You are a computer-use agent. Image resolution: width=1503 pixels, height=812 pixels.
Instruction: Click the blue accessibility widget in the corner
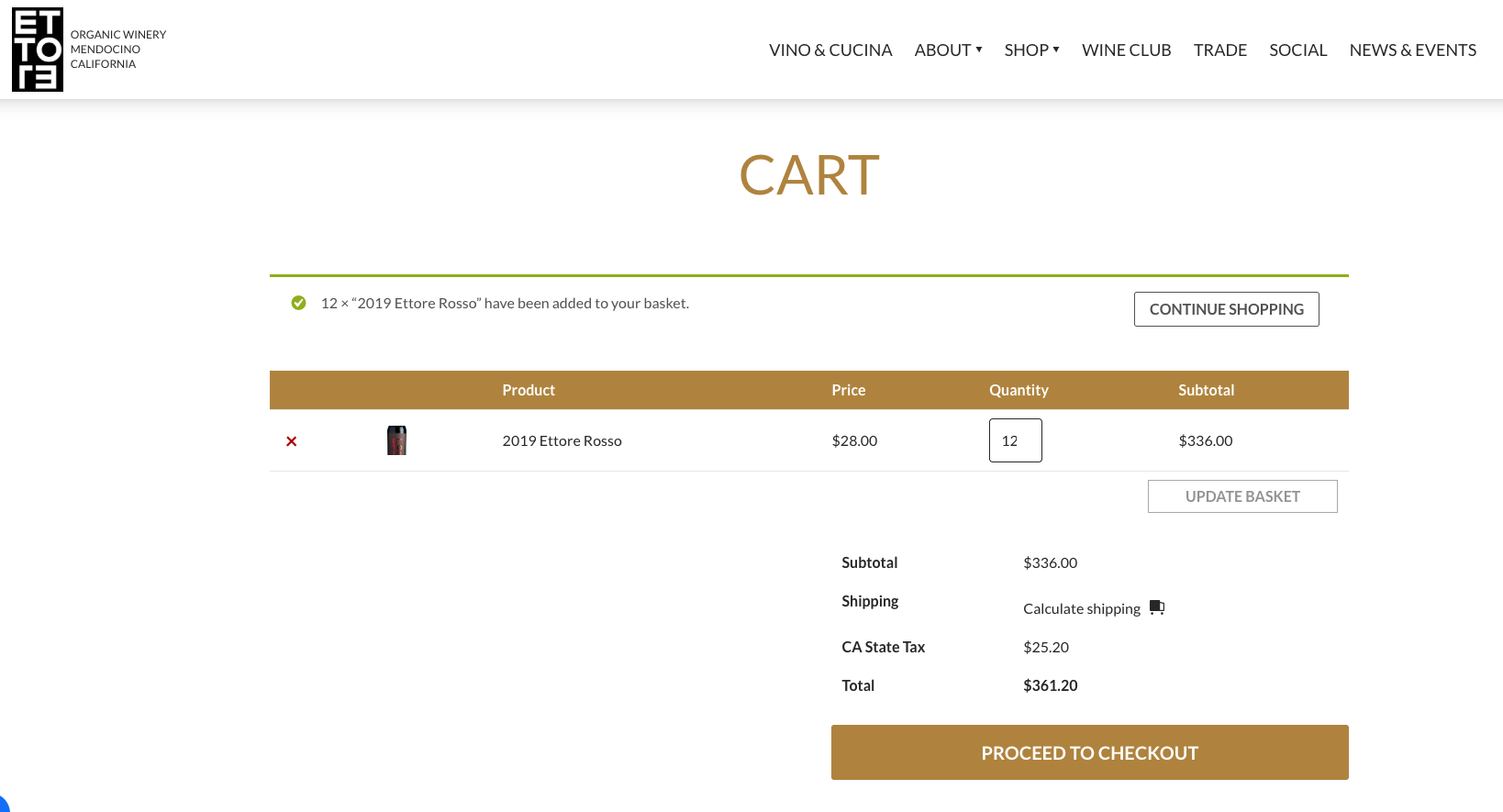coord(3,806)
